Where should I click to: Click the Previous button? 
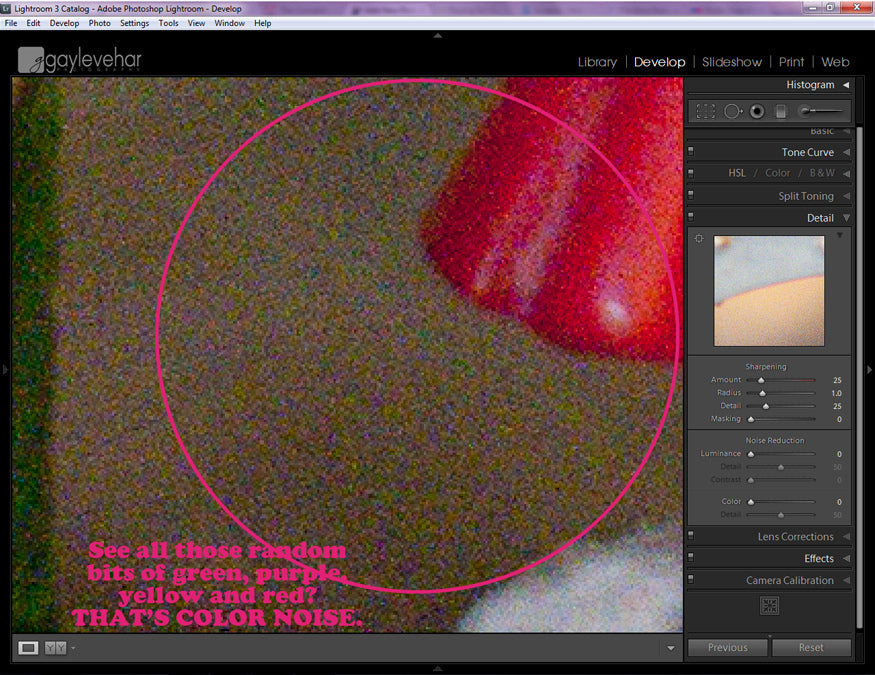coord(727,648)
